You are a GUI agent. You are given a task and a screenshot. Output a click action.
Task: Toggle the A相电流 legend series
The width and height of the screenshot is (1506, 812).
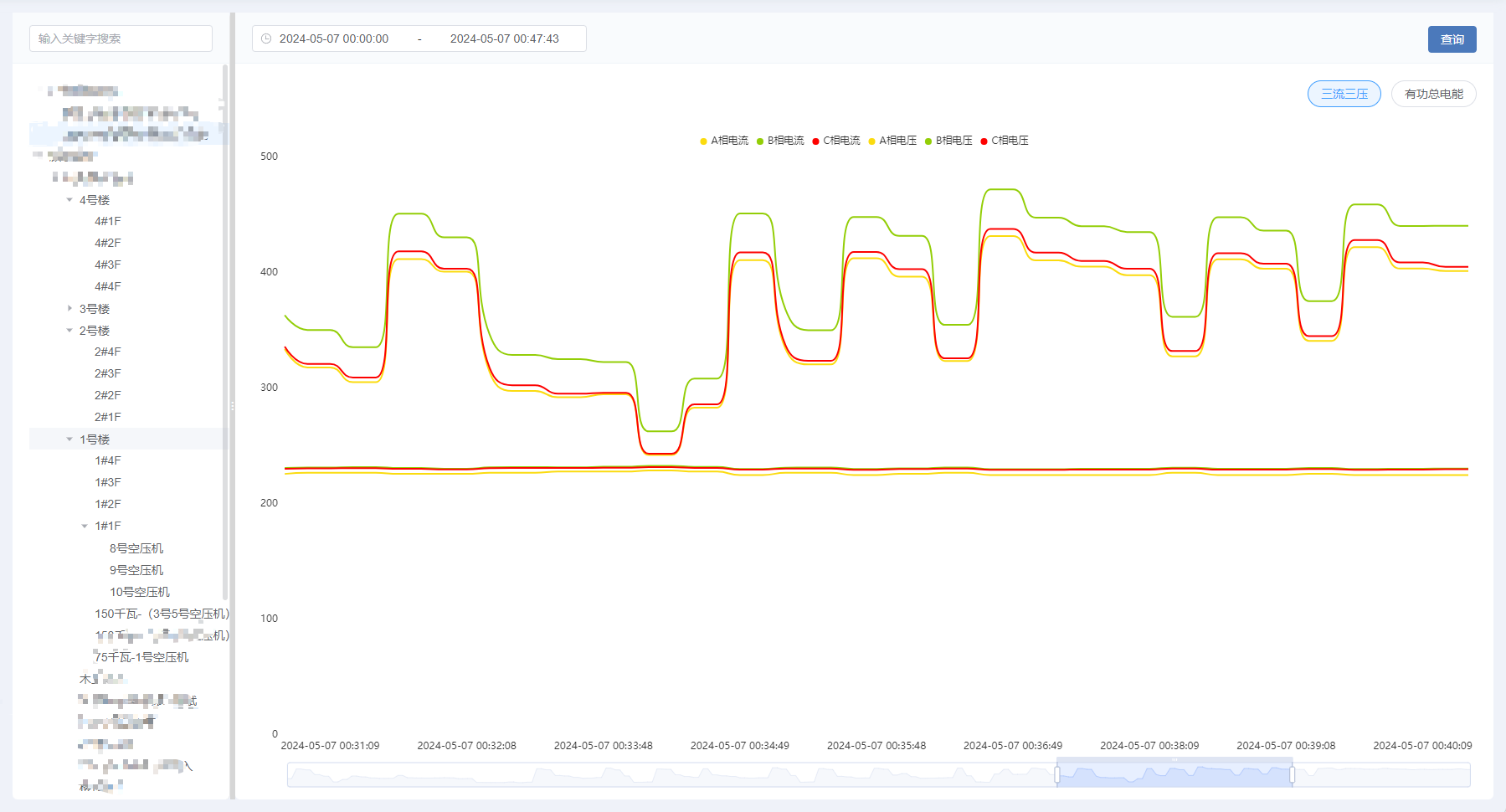click(x=724, y=141)
